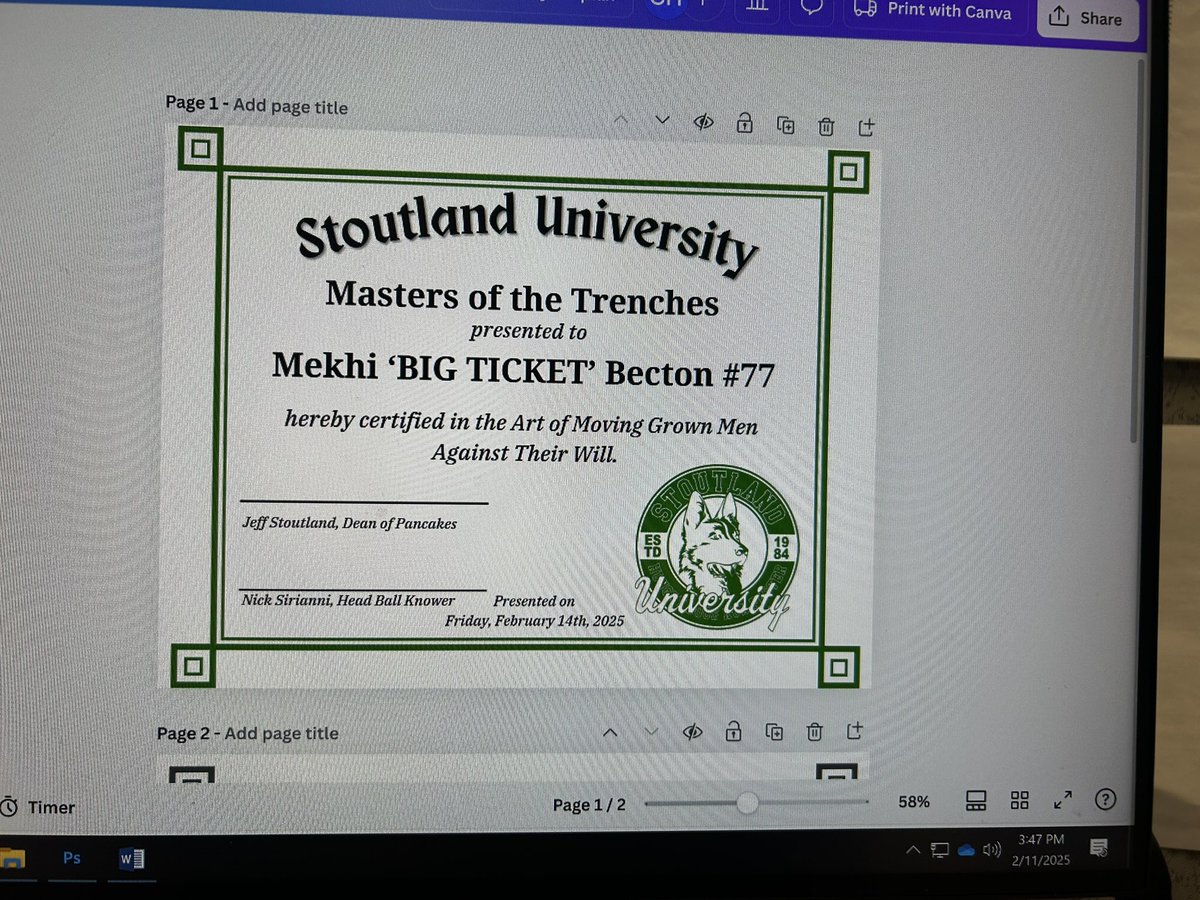Duplicate Page 1
1200x900 pixels.
786,125
